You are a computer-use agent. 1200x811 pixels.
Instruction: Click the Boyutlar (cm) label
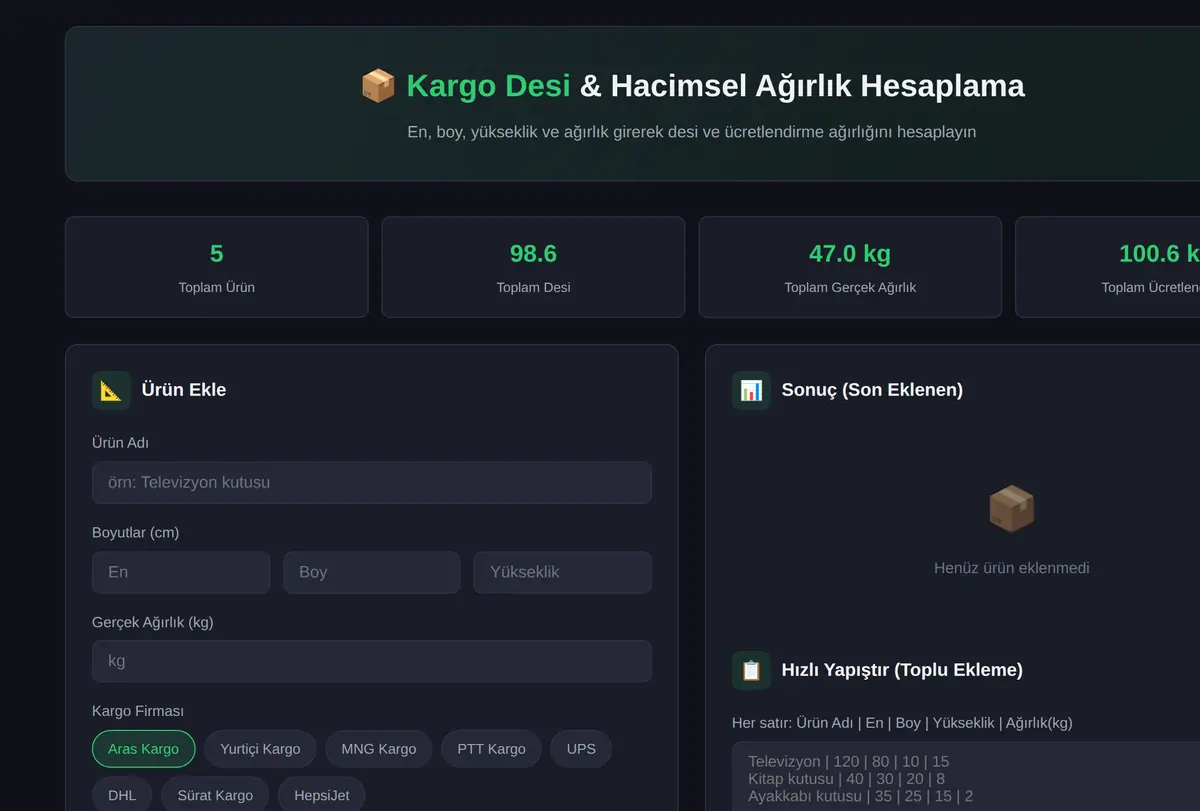click(x=135, y=532)
